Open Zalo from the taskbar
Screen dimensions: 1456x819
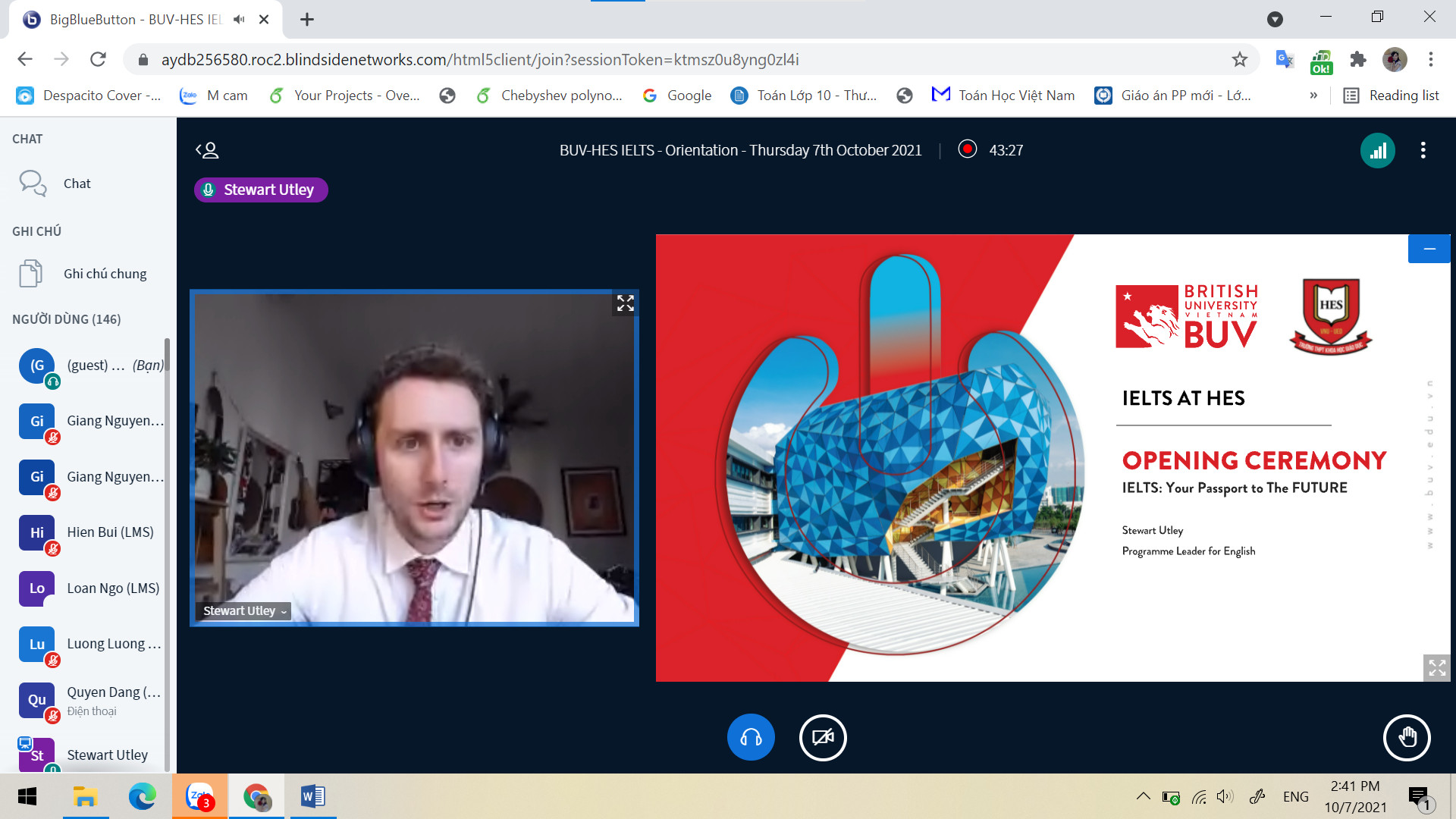point(199,796)
